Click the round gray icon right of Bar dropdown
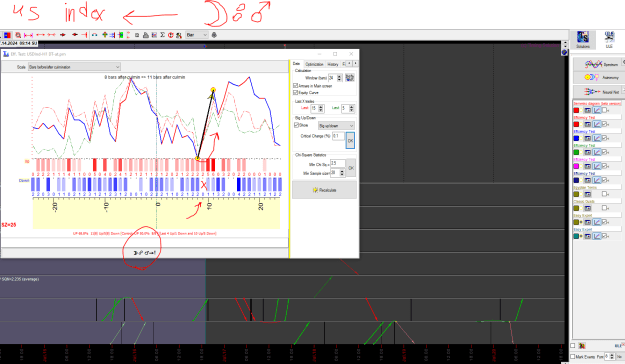 (x=214, y=35)
